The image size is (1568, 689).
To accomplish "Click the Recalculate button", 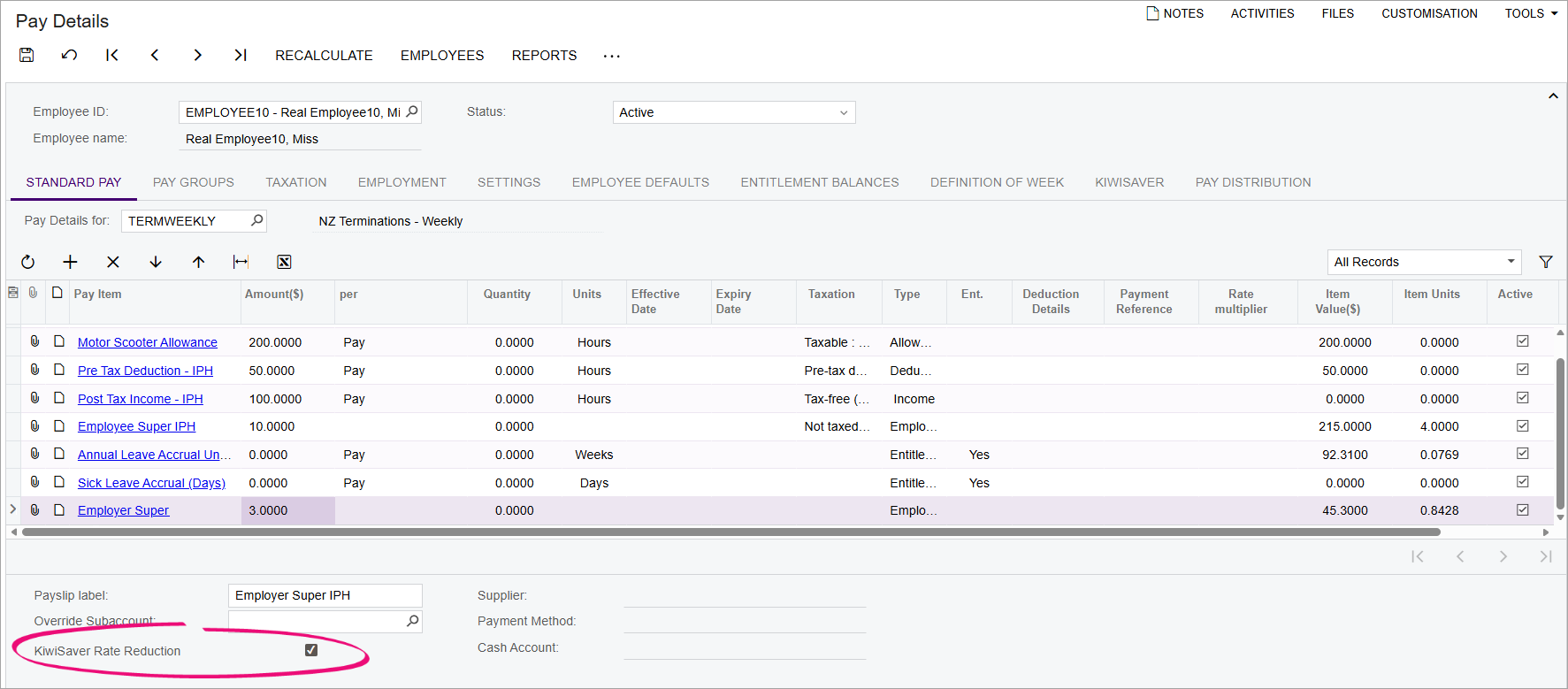I will (324, 55).
